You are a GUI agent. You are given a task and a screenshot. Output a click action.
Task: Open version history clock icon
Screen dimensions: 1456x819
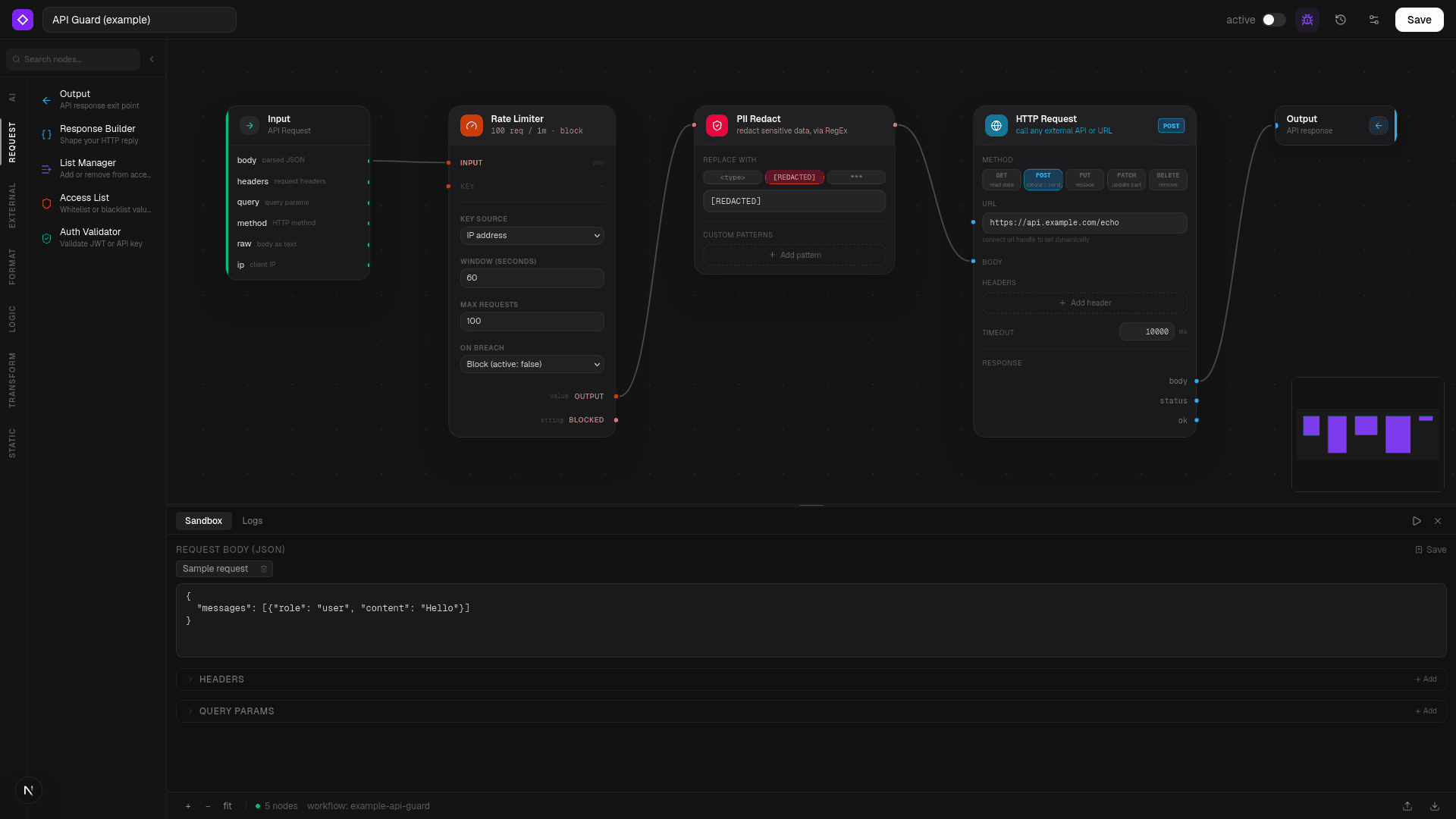tap(1341, 20)
